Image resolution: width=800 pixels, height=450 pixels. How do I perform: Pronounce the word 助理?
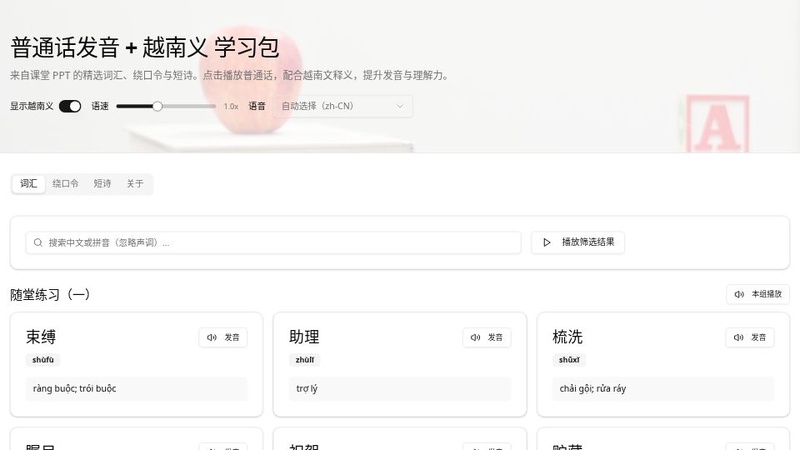[x=487, y=337]
